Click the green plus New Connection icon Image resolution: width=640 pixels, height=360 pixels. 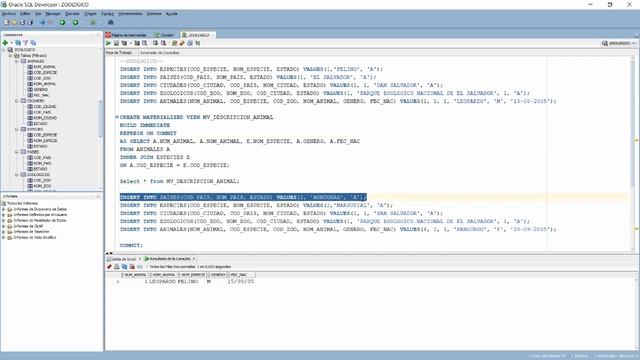click(5, 42)
